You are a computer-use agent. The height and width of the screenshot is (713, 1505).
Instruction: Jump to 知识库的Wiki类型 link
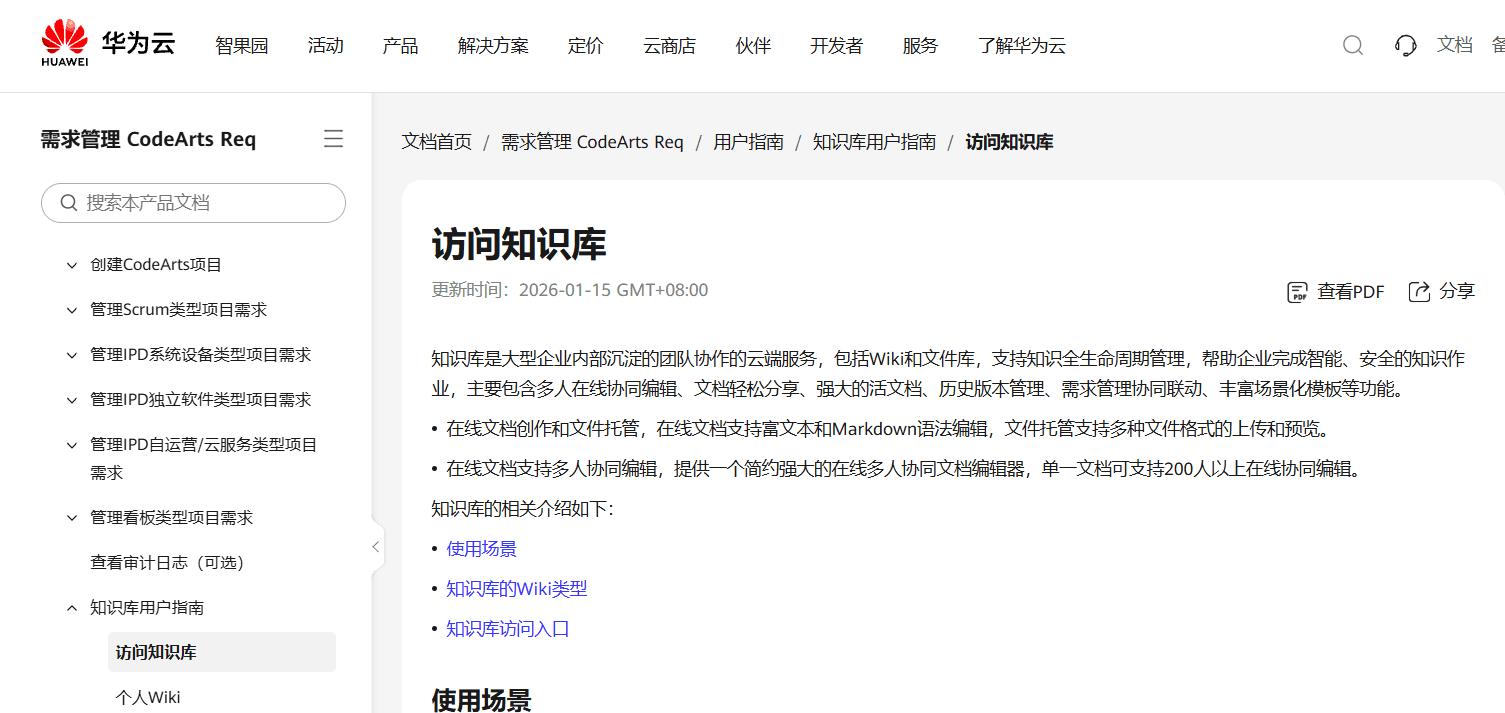[x=517, y=589]
